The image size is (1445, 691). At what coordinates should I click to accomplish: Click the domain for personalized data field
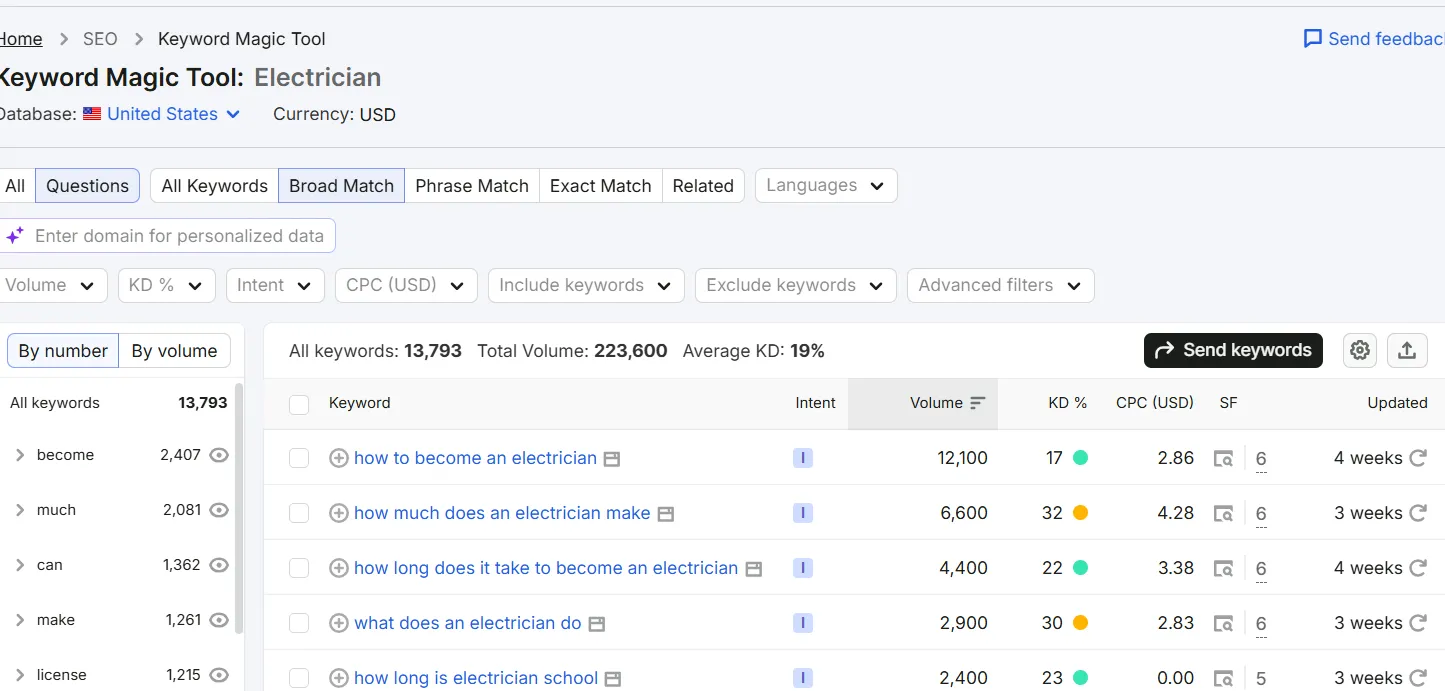click(168, 236)
